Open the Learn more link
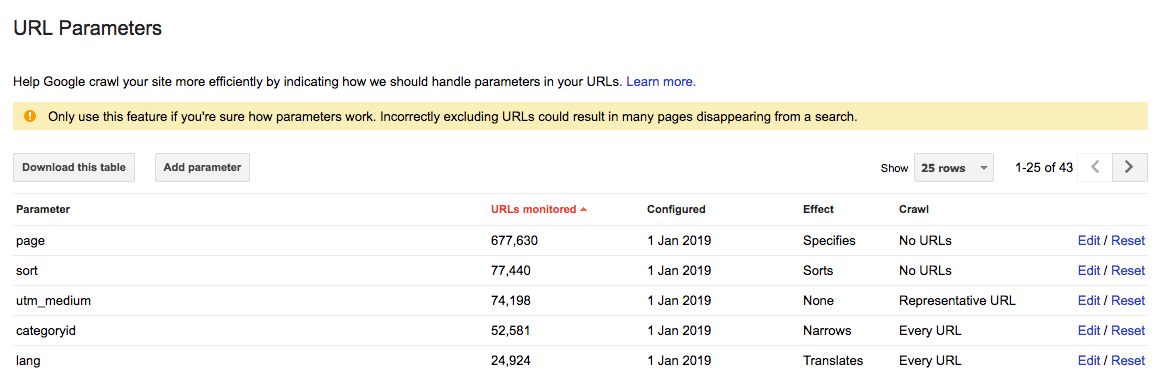Screen dimensions: 1154x375 click(x=661, y=82)
